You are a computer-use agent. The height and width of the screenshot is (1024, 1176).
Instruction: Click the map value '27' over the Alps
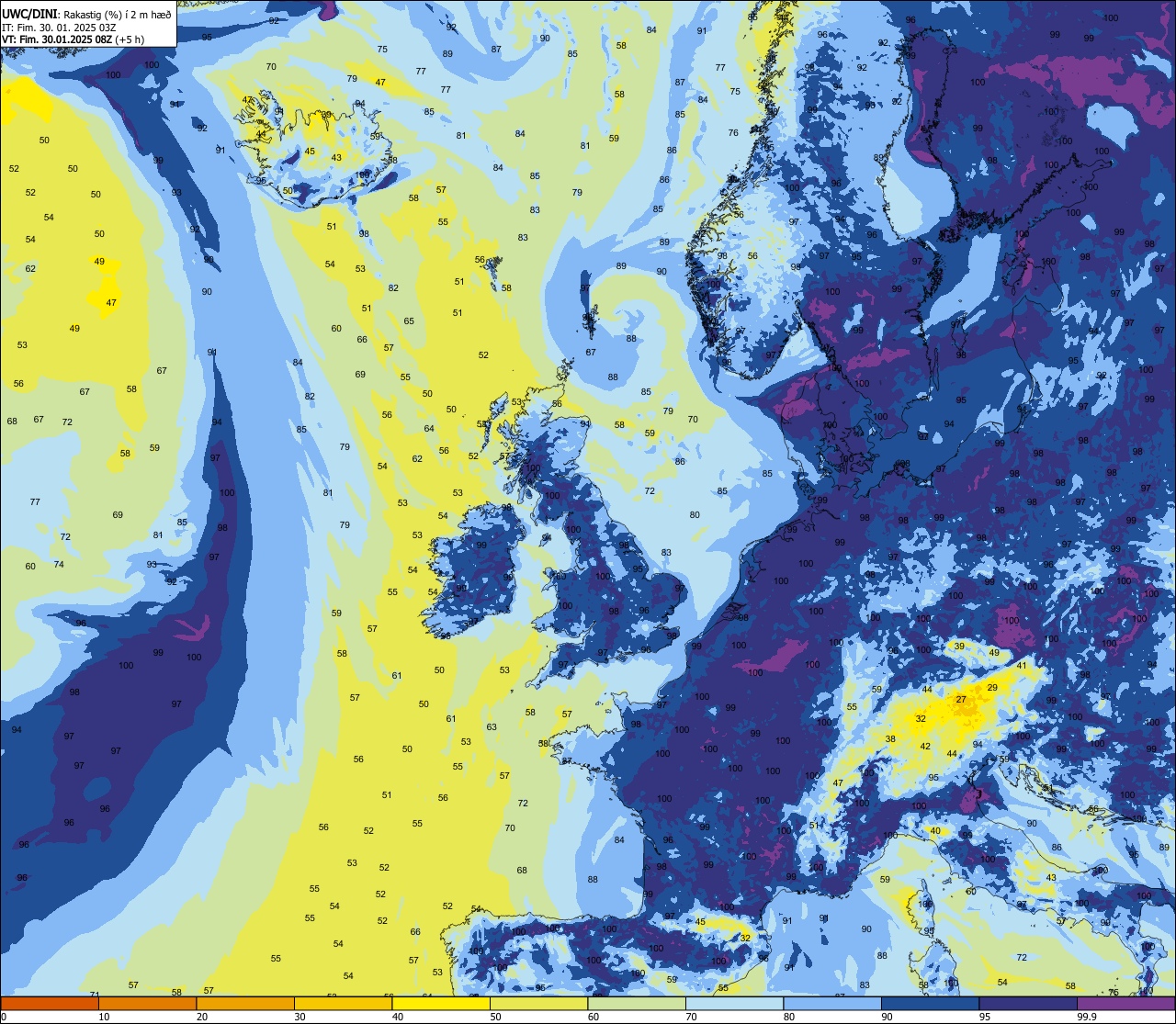961,700
